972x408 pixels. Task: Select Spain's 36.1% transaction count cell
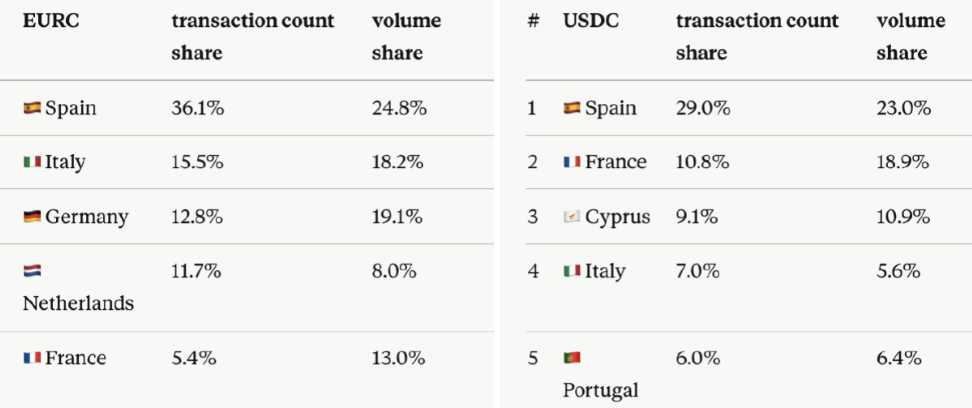click(197, 108)
